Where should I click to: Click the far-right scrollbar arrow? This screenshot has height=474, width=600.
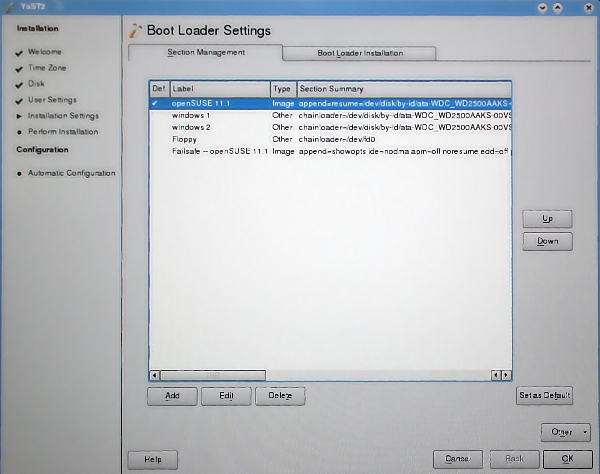pos(506,375)
